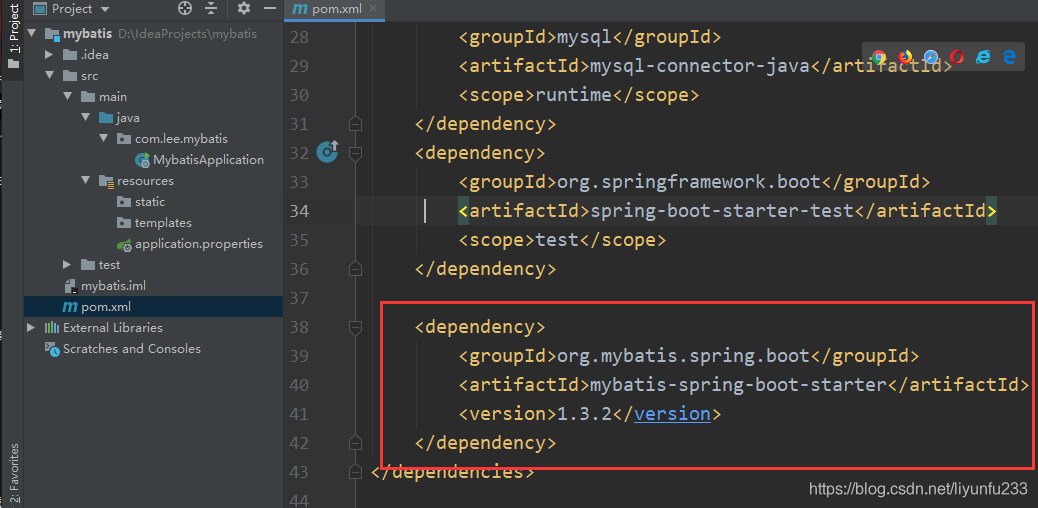Expand the .idea folder arrow
This screenshot has height=508, width=1038.
click(49, 54)
